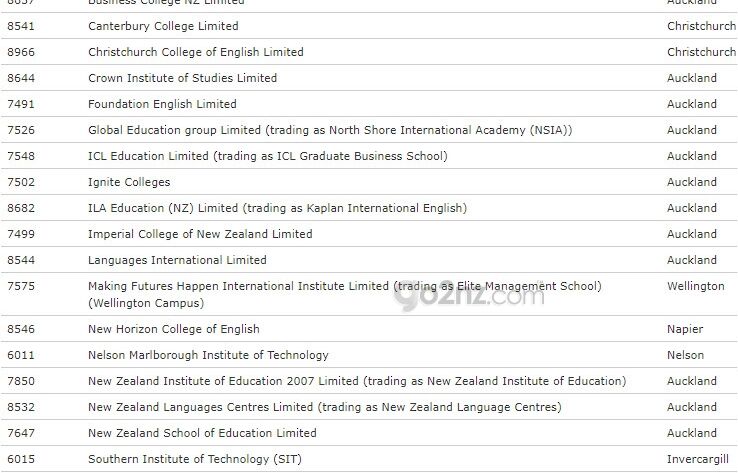
Task: Click provider code 8541
Action: click(x=20, y=26)
